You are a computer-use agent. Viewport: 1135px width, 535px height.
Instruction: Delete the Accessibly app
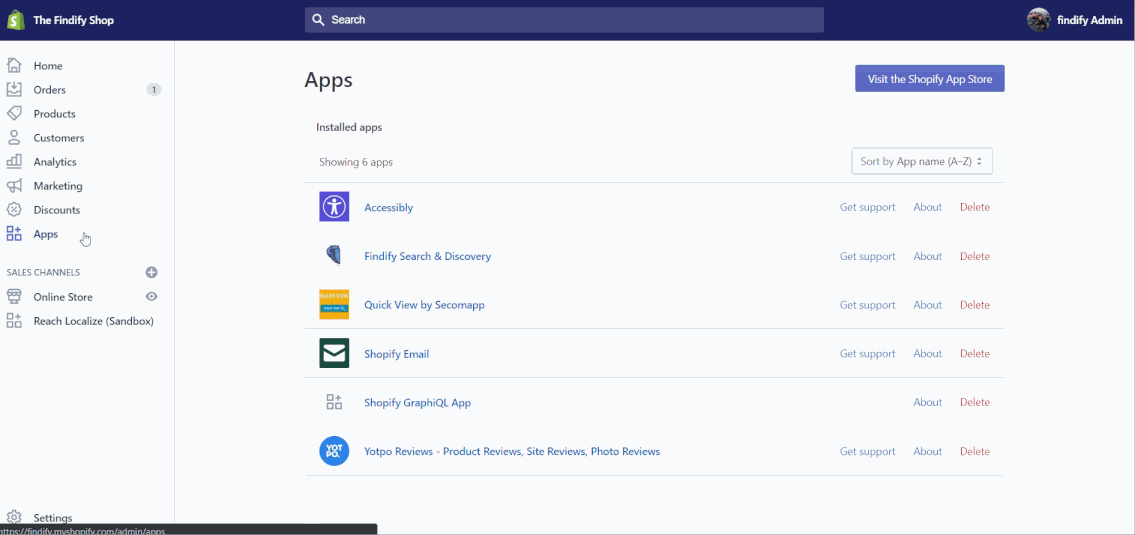click(974, 207)
